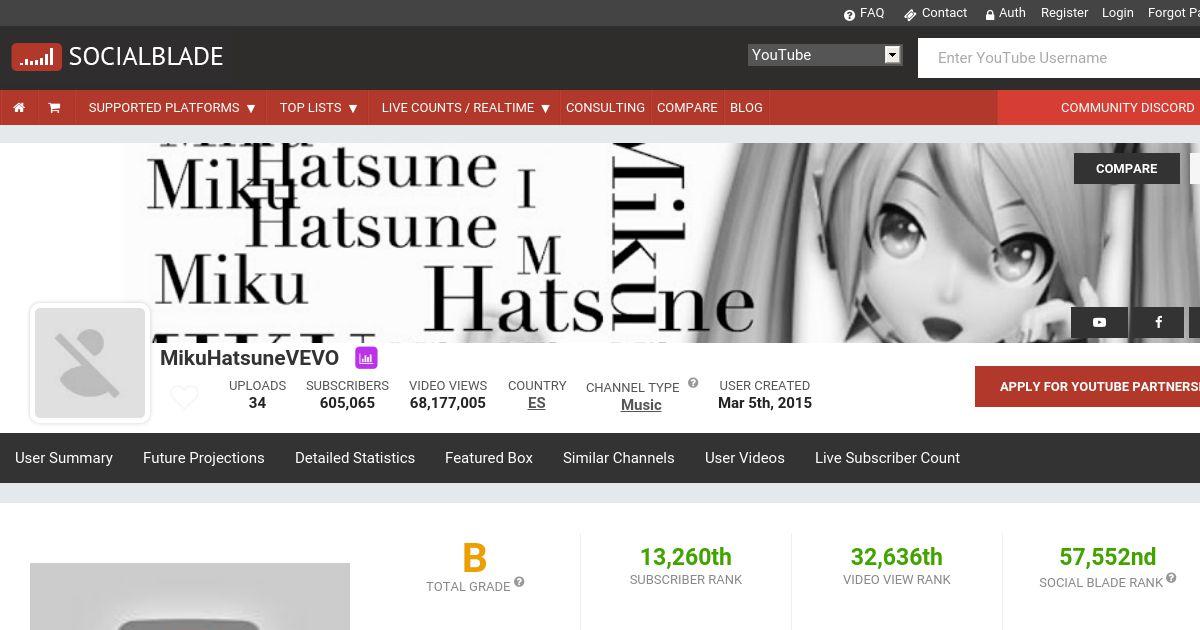Click the Contact link
Viewport: 1200px width, 630px height.
pyautogui.click(x=944, y=13)
